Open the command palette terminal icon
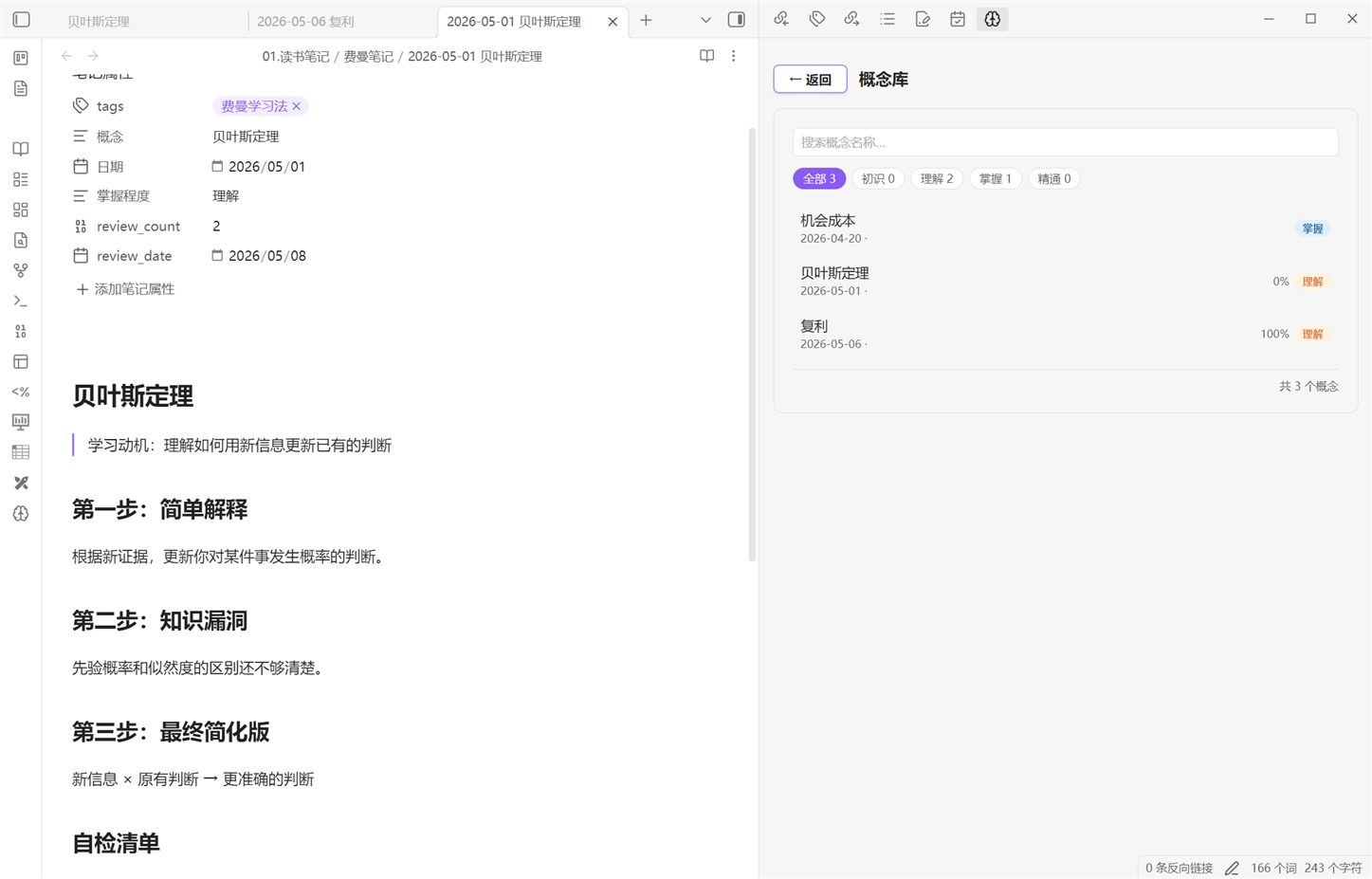The height and width of the screenshot is (879, 1372). pos(21,301)
